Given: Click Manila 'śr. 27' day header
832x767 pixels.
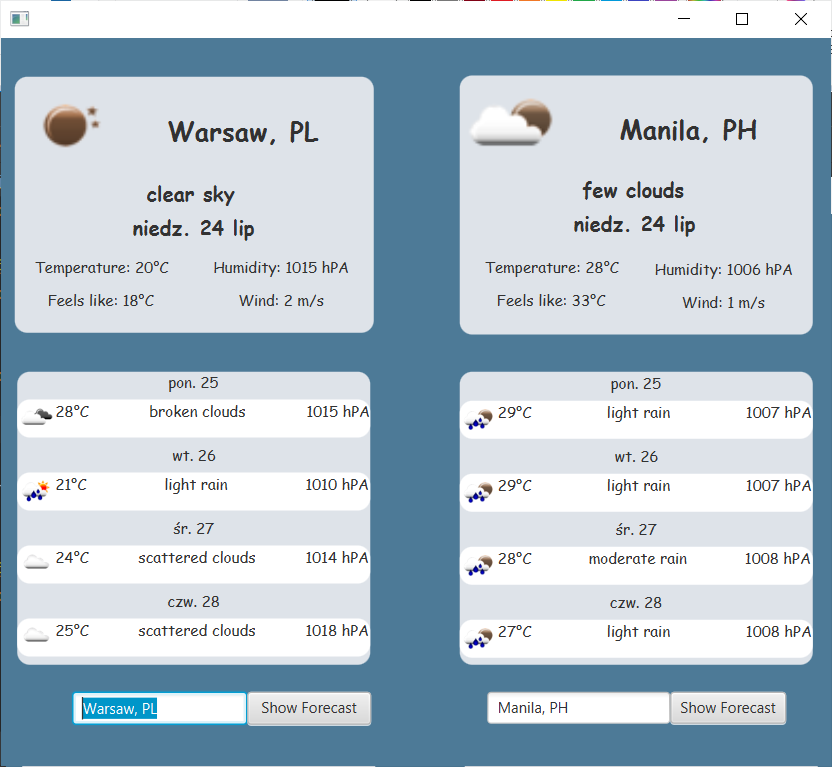Looking at the screenshot, I should point(636,529).
